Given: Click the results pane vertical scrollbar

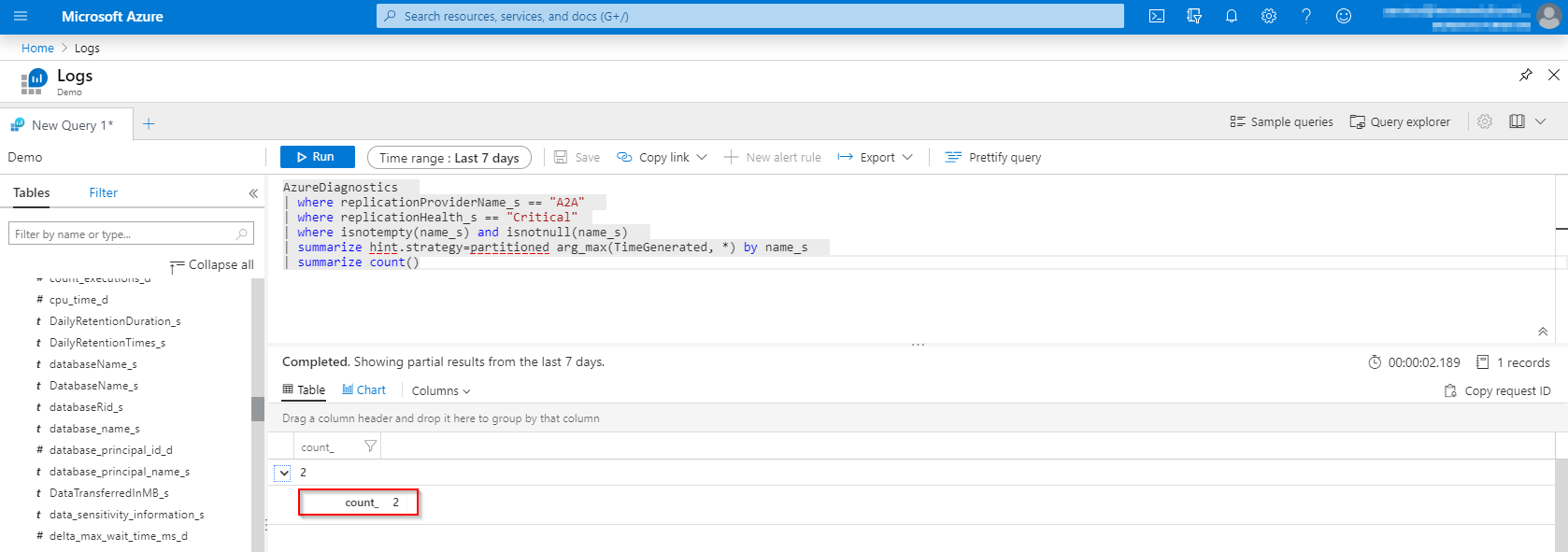Looking at the screenshot, I should coord(1561,504).
